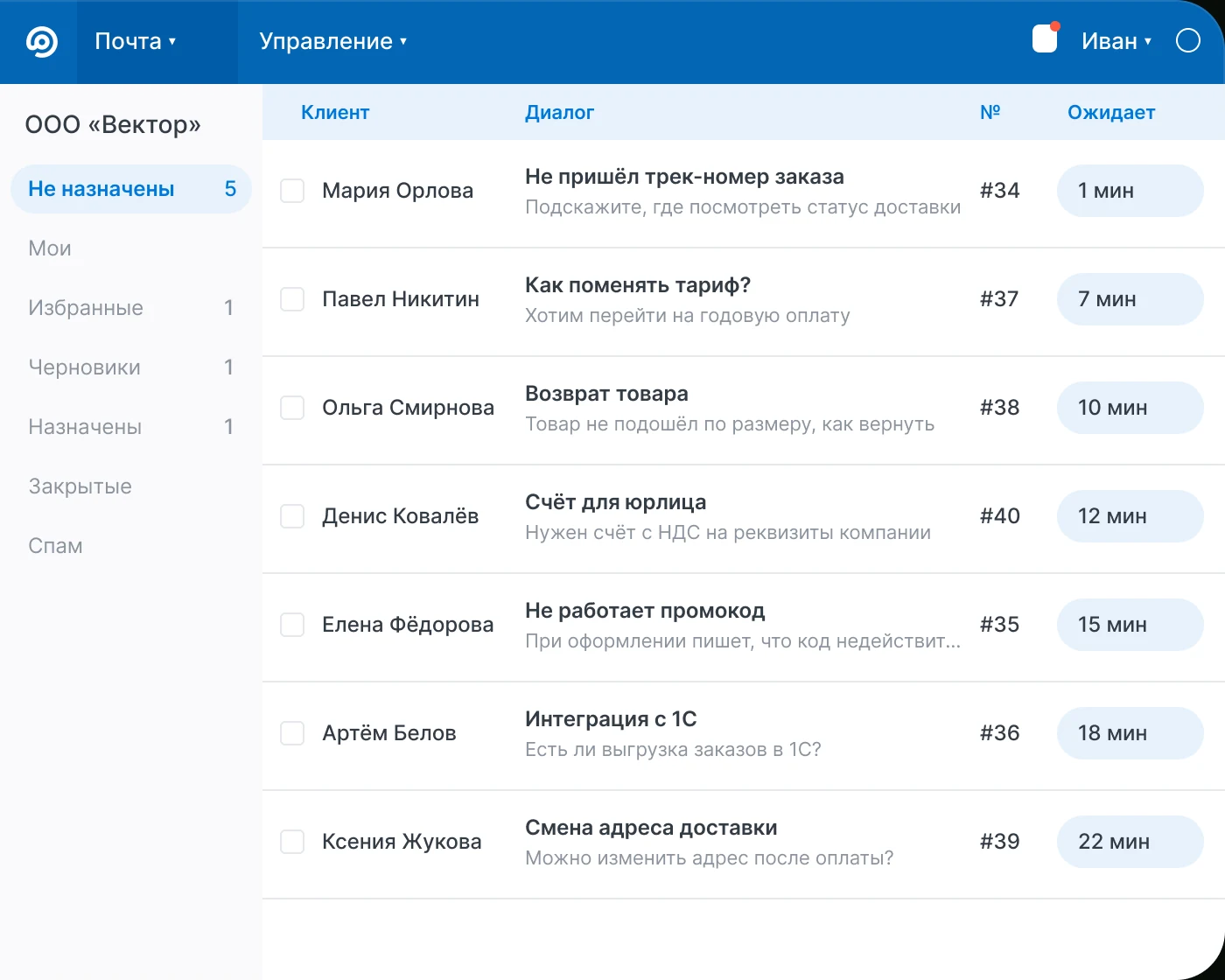Screen dimensions: 1225x980
Task: Open dialog Возврат товара
Action: pos(606,394)
